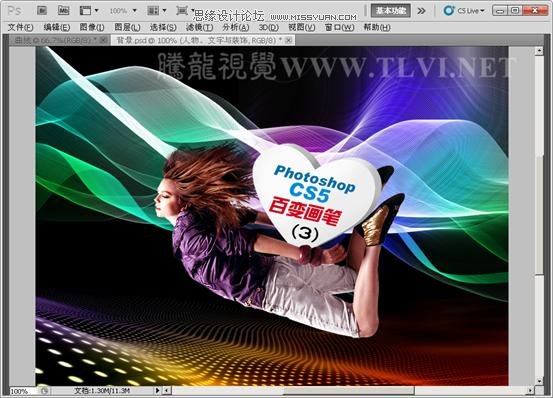The image size is (553, 398).
Task: Restore down the Photoshop window
Action: (515, 11)
